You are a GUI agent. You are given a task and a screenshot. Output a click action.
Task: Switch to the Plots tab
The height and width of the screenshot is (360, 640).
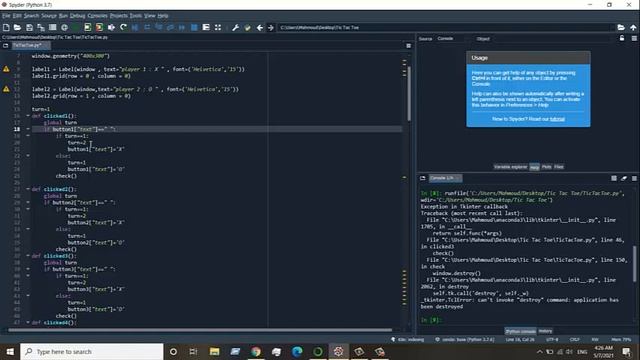click(547, 167)
